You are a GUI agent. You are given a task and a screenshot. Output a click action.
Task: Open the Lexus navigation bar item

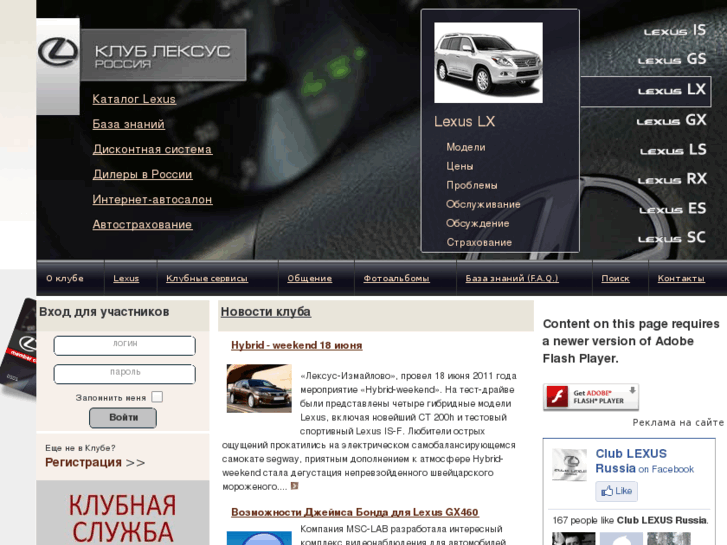pyautogui.click(x=126, y=278)
